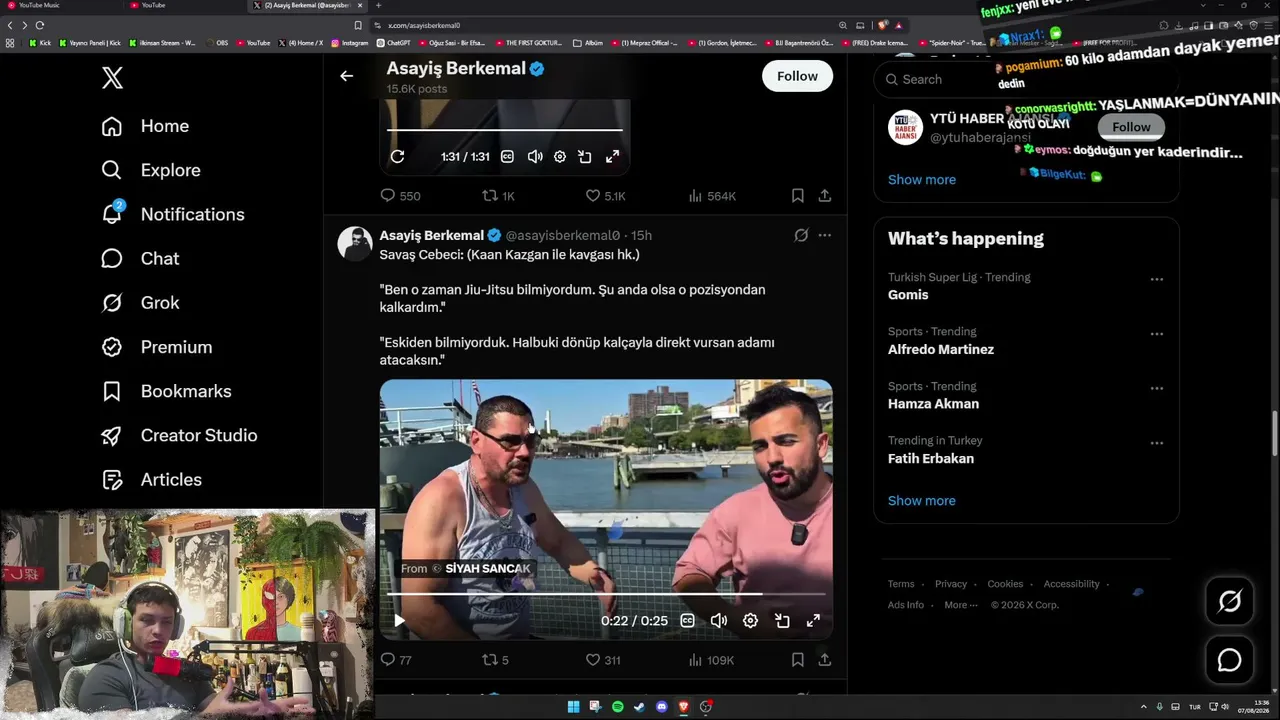Open Articles in the X sidebar
1280x720 pixels.
coord(151,479)
